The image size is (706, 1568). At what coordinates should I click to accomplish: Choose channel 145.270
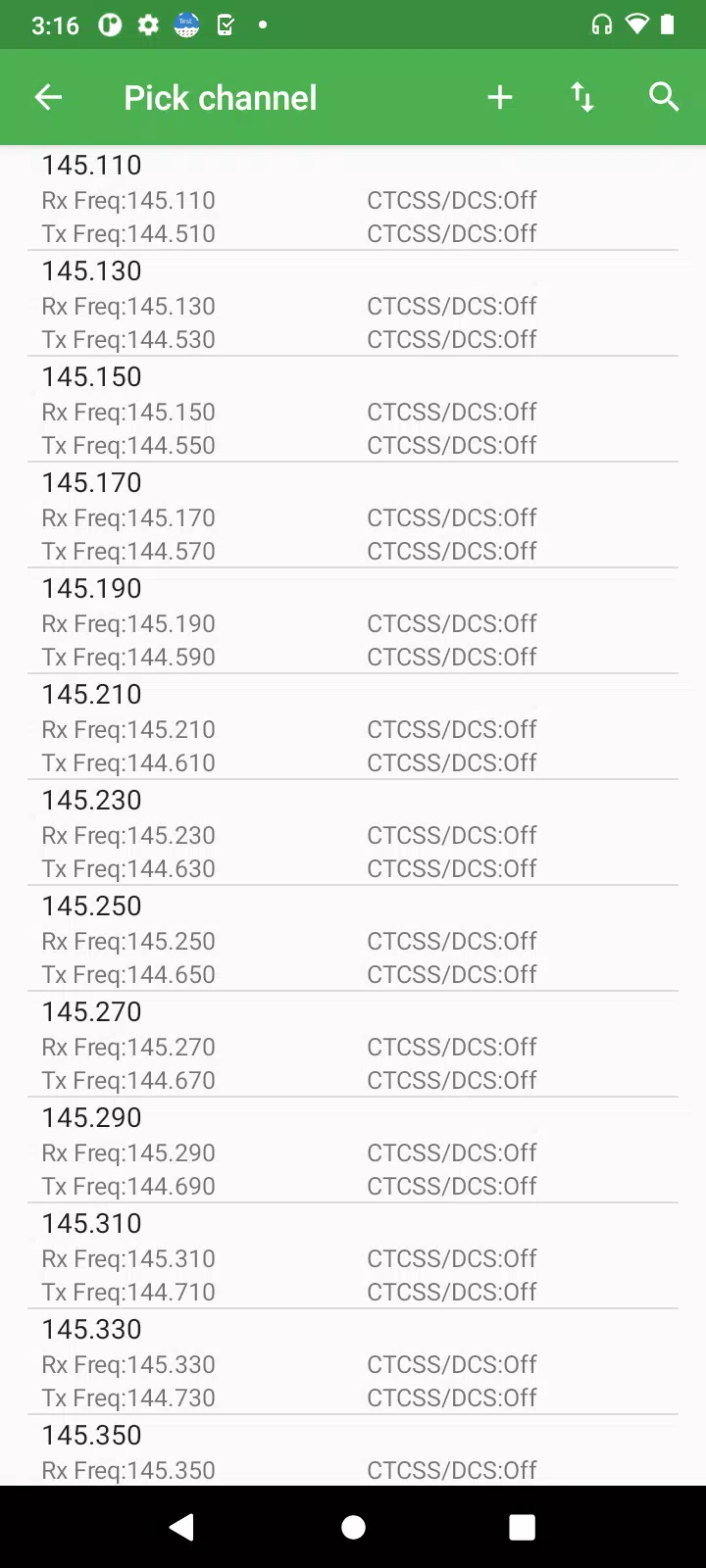[x=353, y=1045]
